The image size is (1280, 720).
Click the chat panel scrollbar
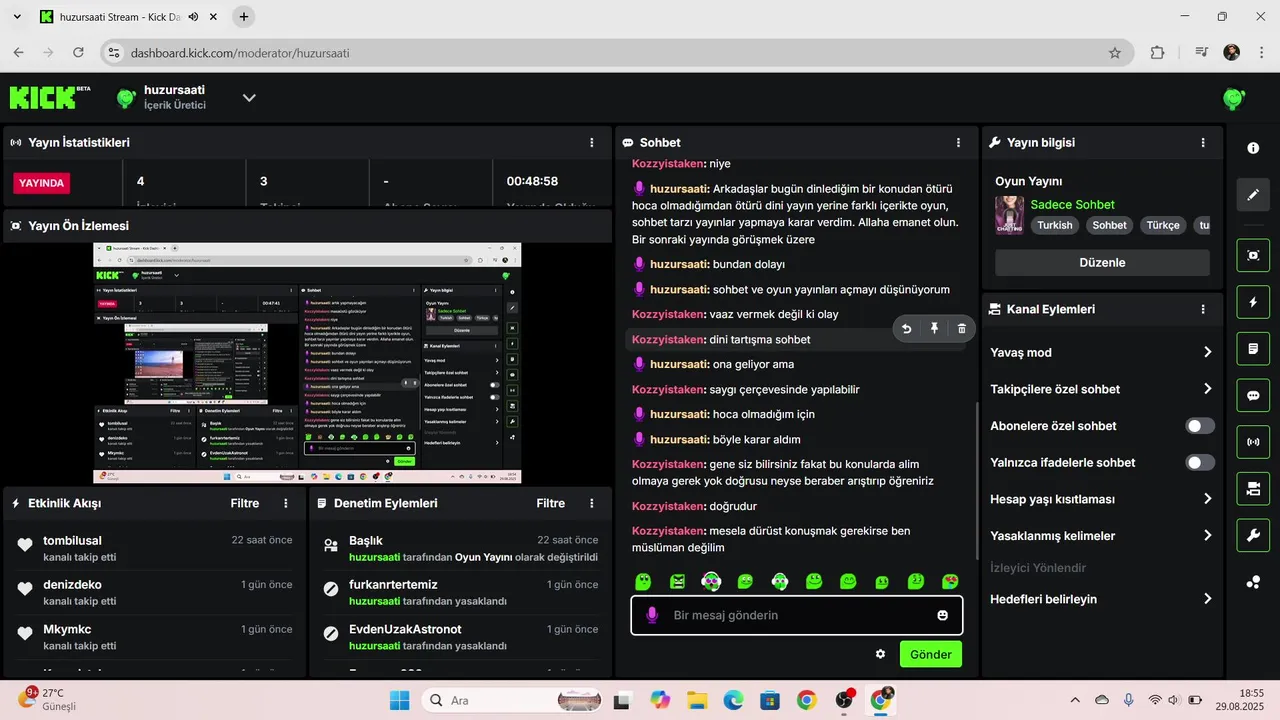976,480
